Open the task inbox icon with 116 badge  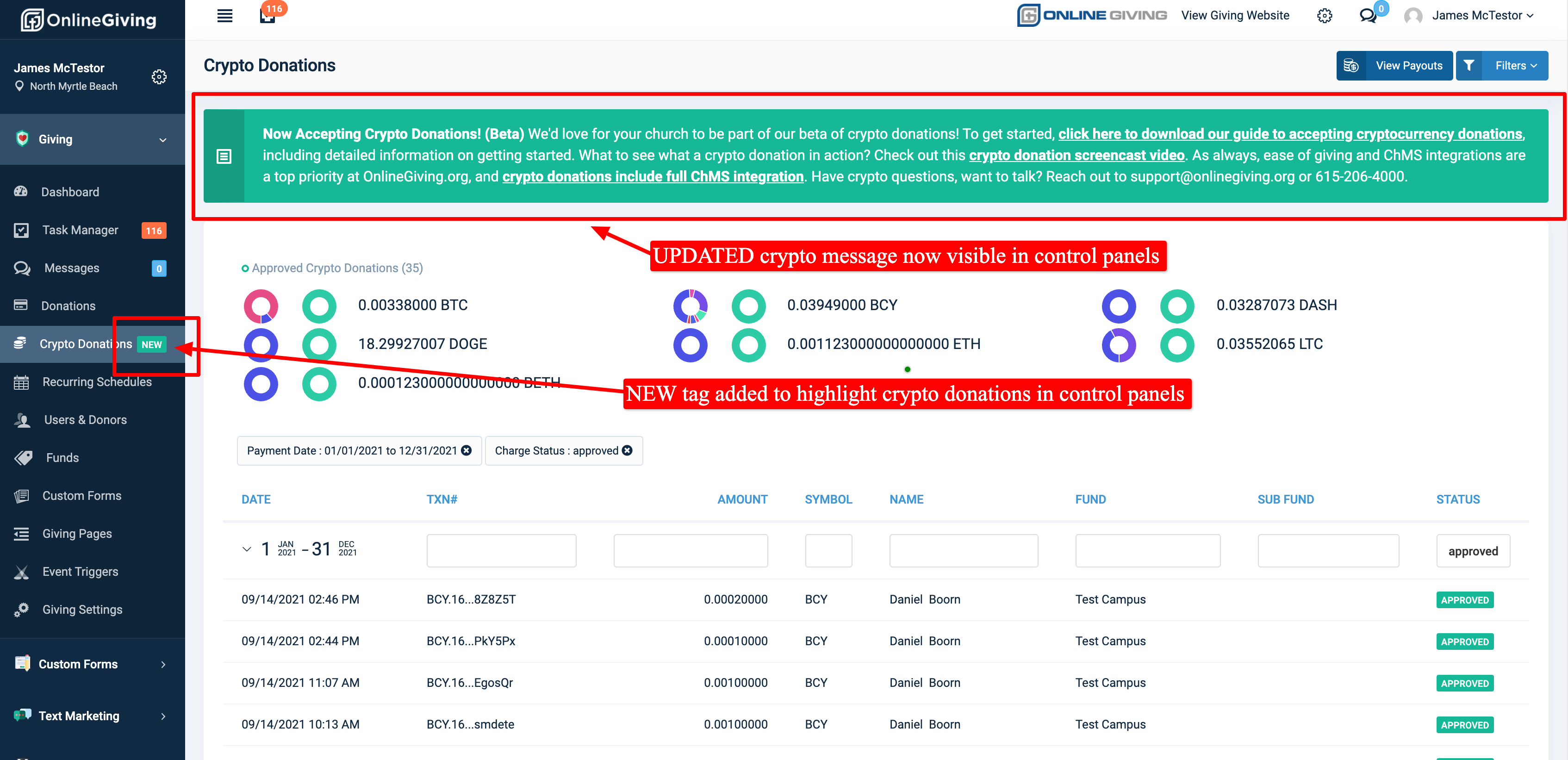[268, 16]
